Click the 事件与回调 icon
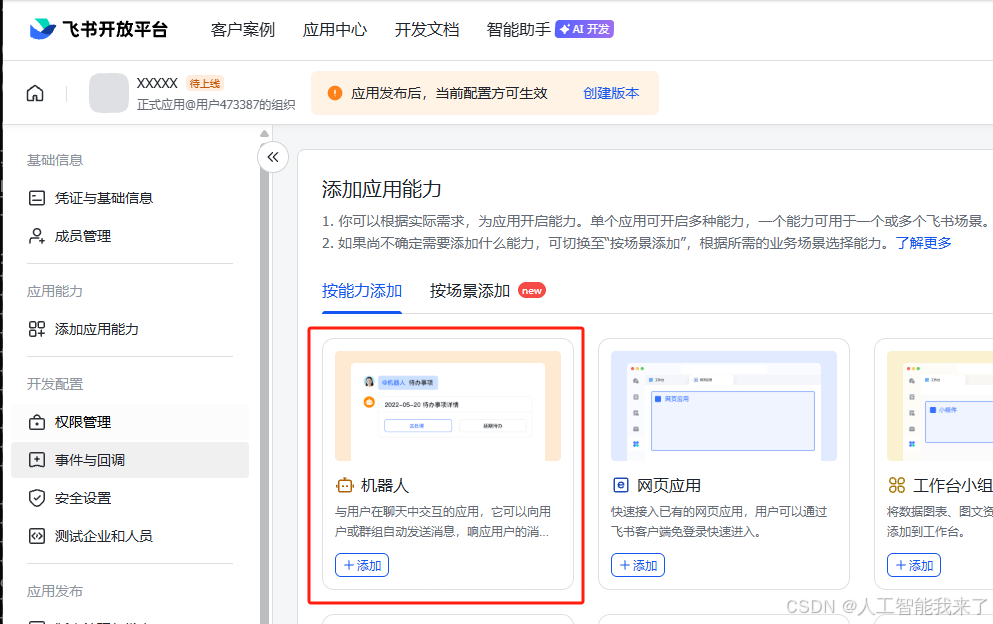The height and width of the screenshot is (624, 993). click(x=37, y=460)
